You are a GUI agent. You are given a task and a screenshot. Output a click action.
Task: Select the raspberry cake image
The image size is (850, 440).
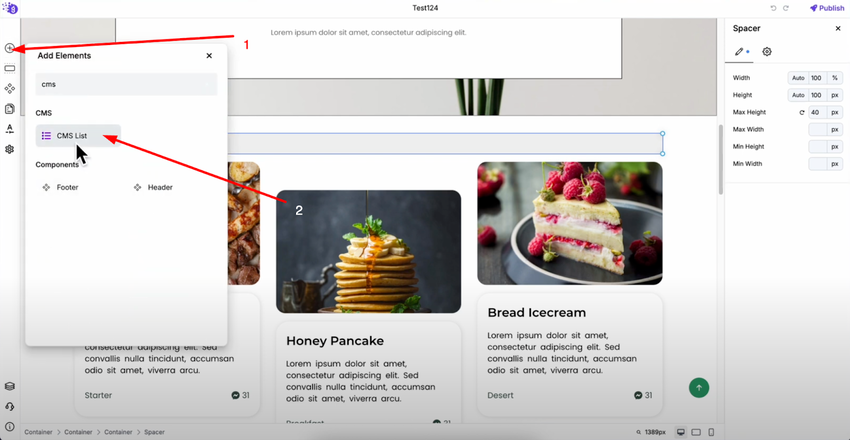(570, 223)
